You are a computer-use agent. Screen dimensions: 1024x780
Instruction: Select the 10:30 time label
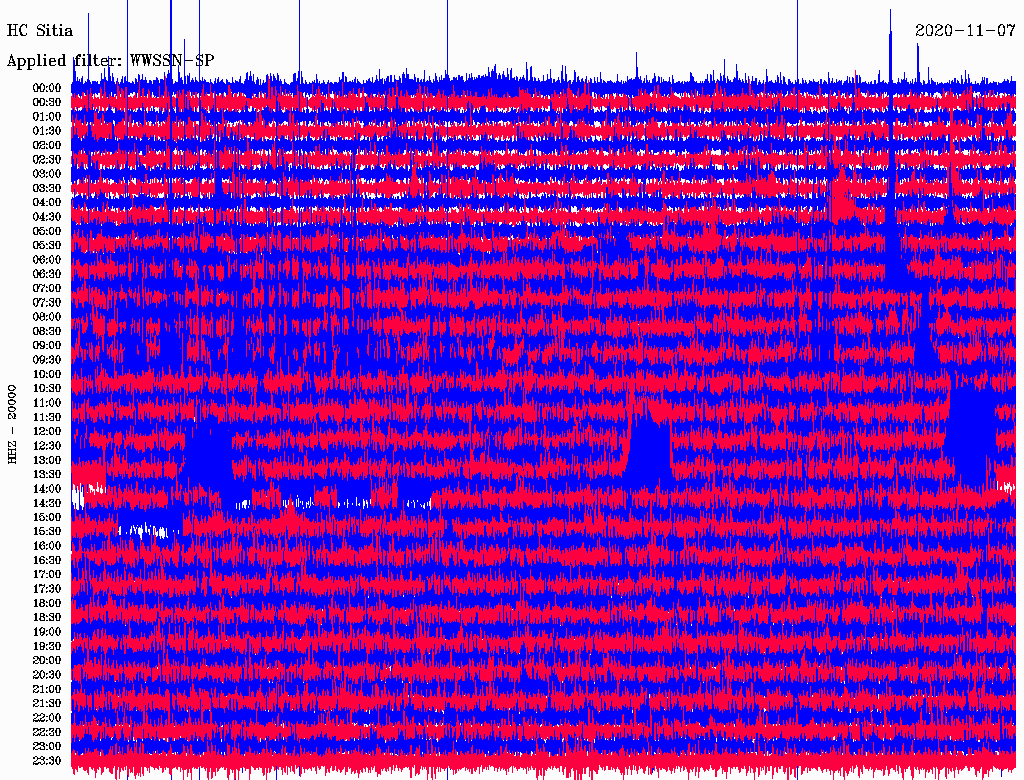pyautogui.click(x=47, y=389)
